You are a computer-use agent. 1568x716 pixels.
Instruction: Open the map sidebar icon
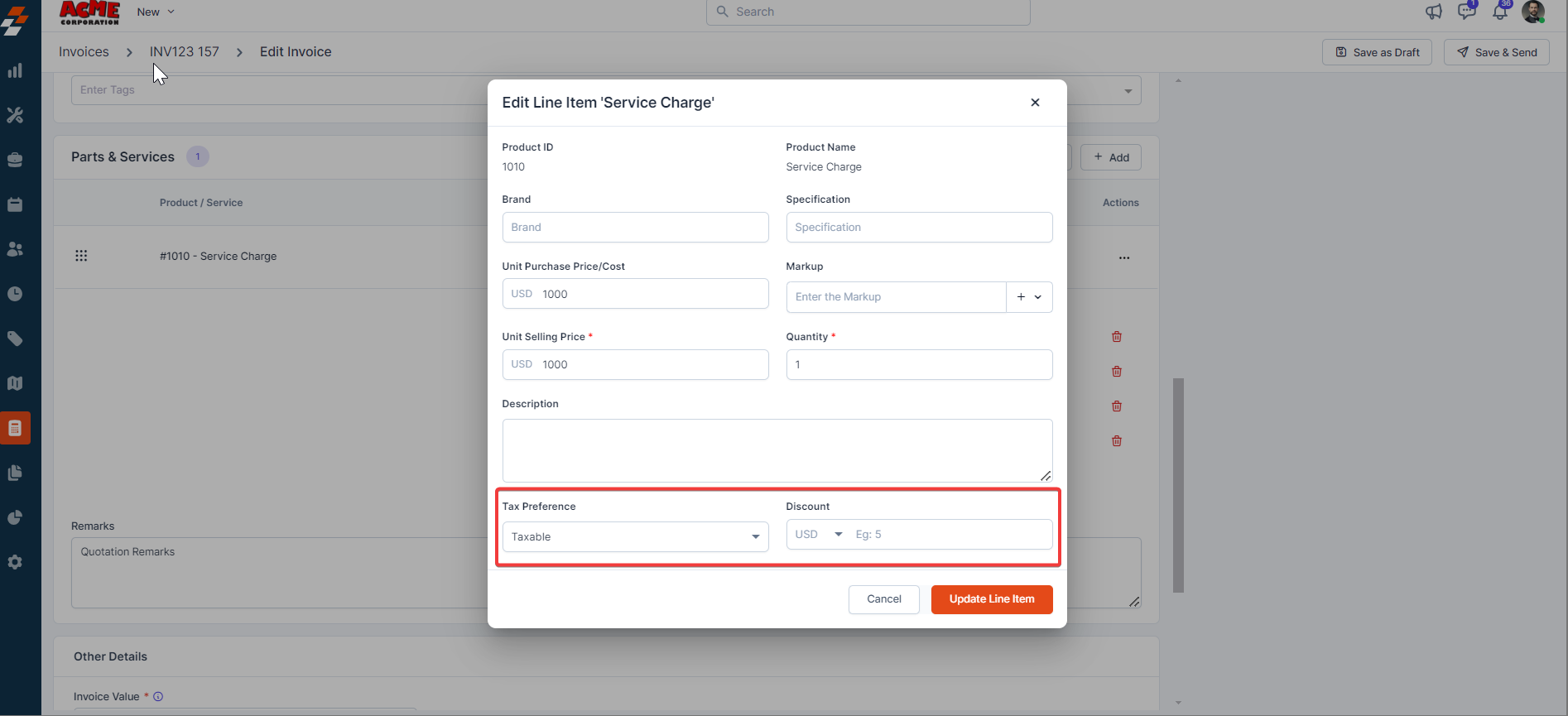[x=15, y=383]
